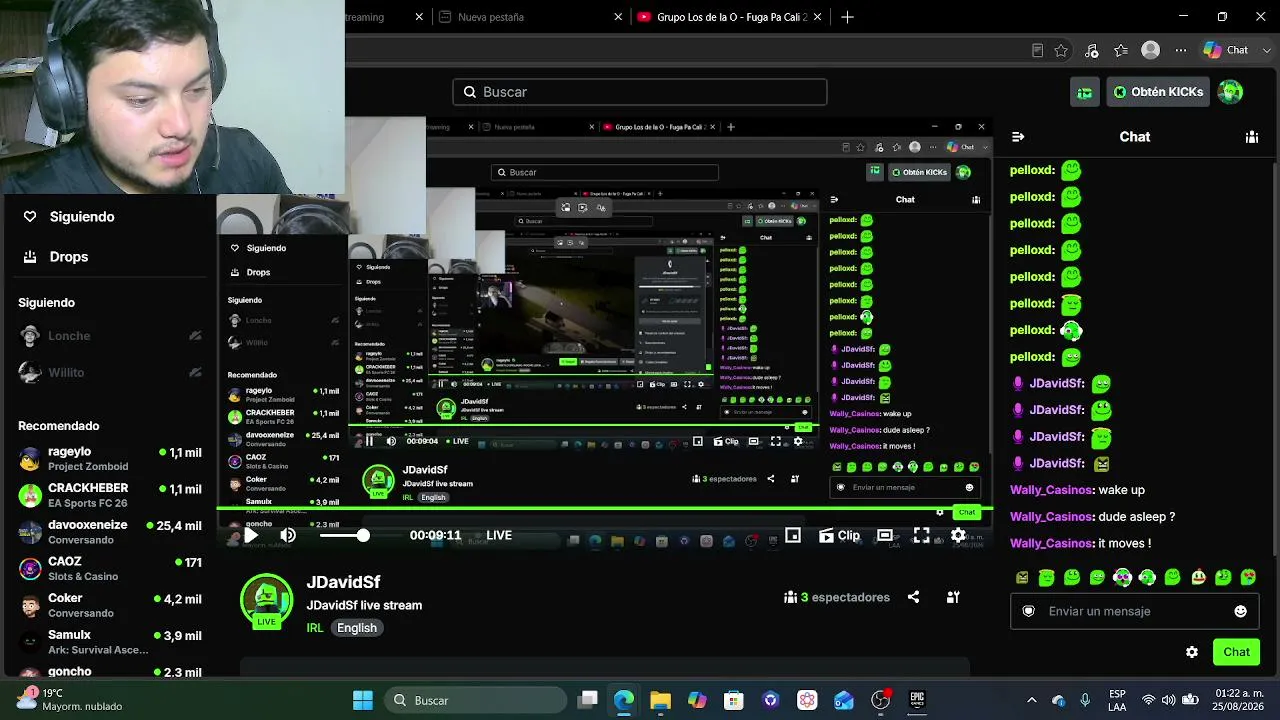Focus the Buscar search field on Kick
The image size is (1280, 720).
click(640, 92)
